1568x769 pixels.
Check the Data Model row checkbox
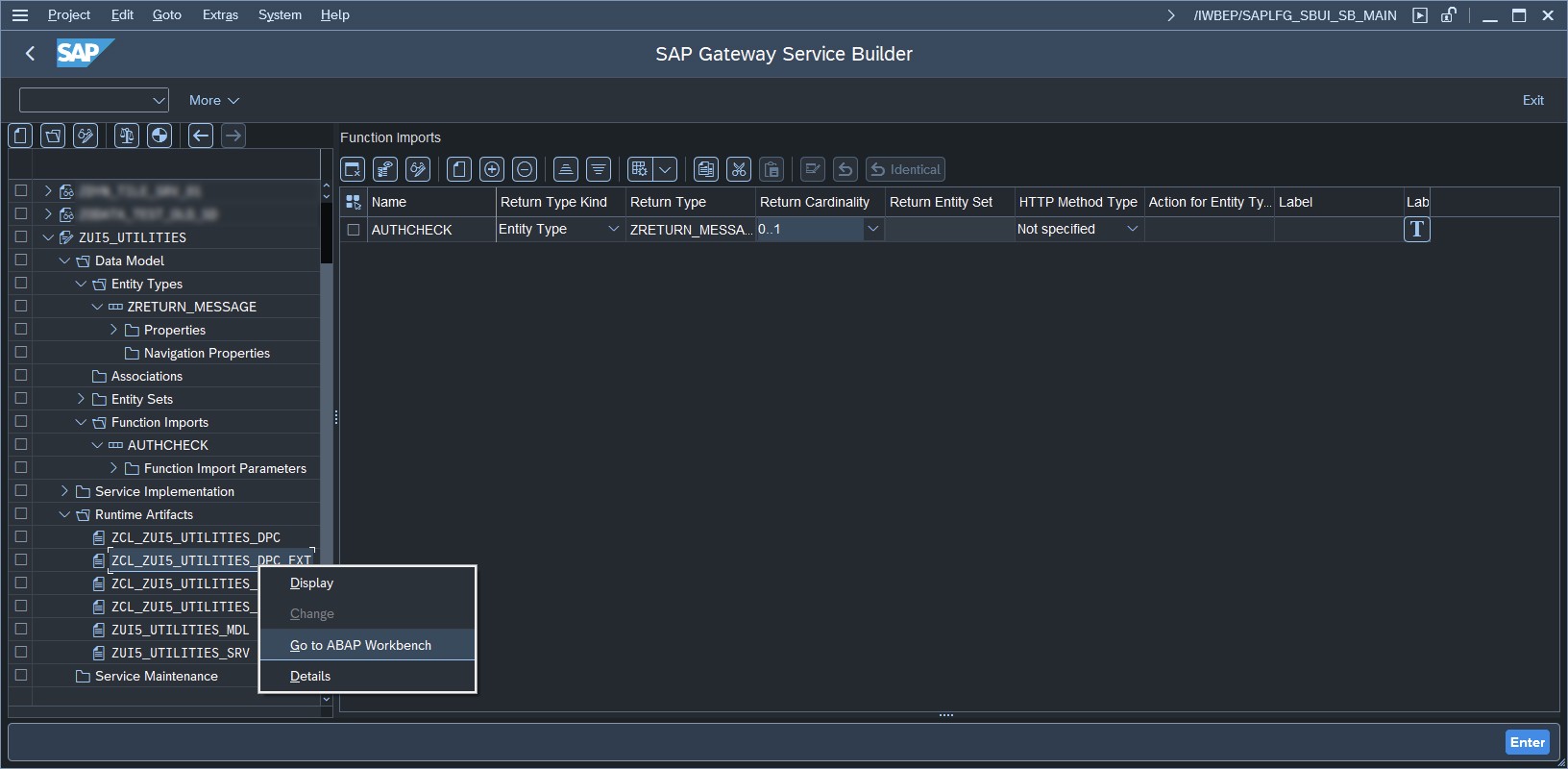click(x=21, y=260)
